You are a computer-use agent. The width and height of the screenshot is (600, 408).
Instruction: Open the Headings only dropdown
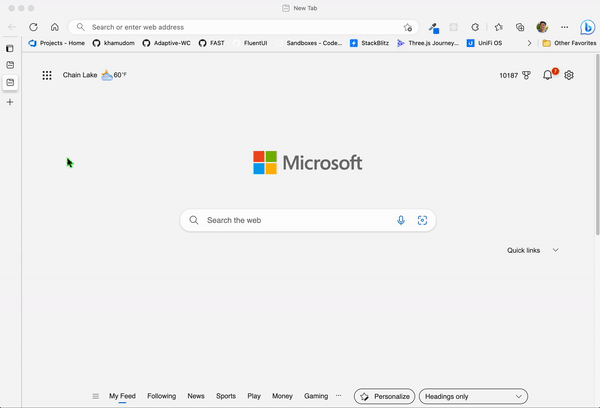point(473,397)
